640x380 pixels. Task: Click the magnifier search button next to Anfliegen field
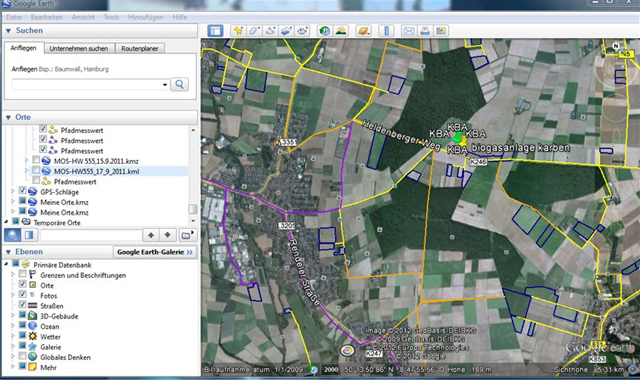click(179, 84)
